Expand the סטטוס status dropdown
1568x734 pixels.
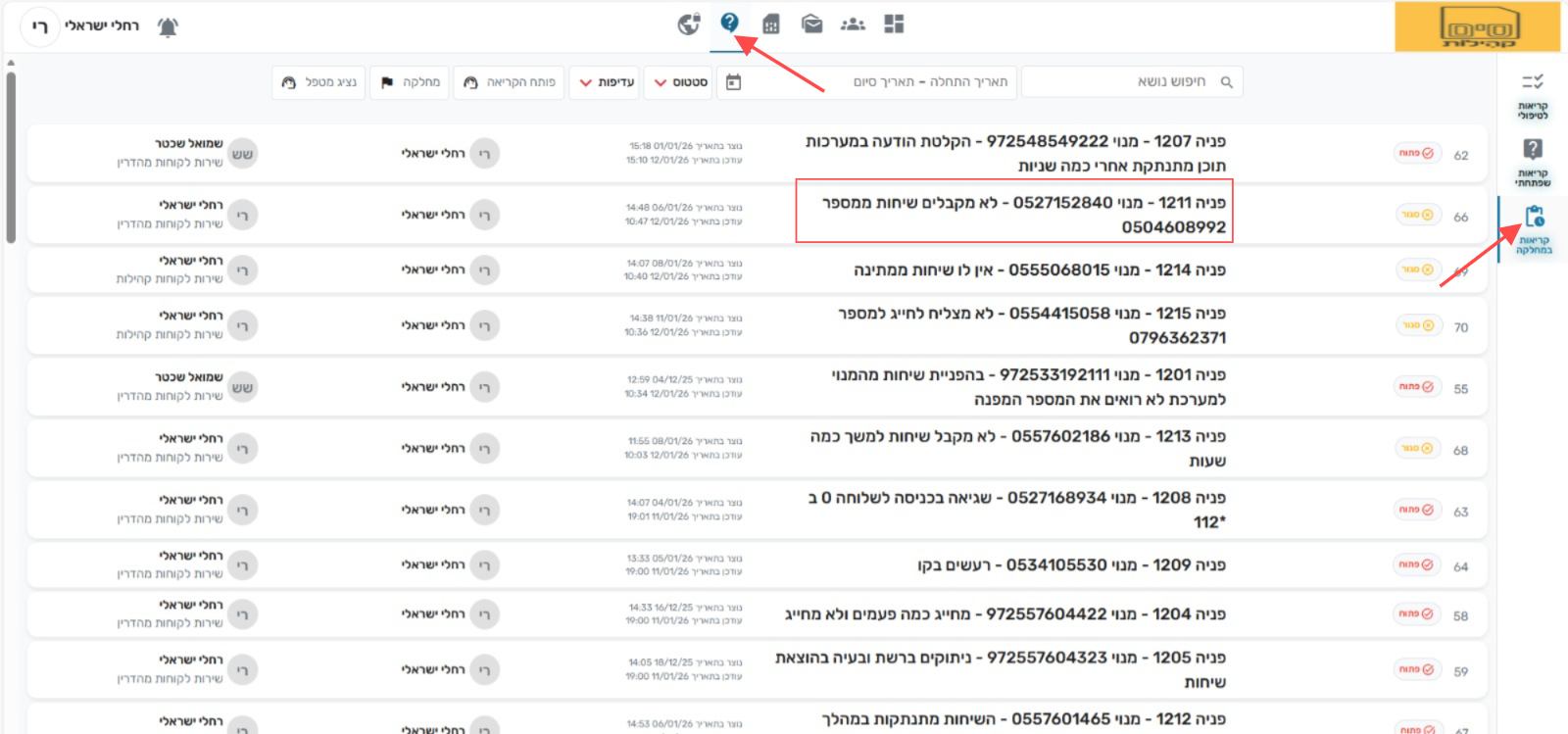(x=681, y=82)
